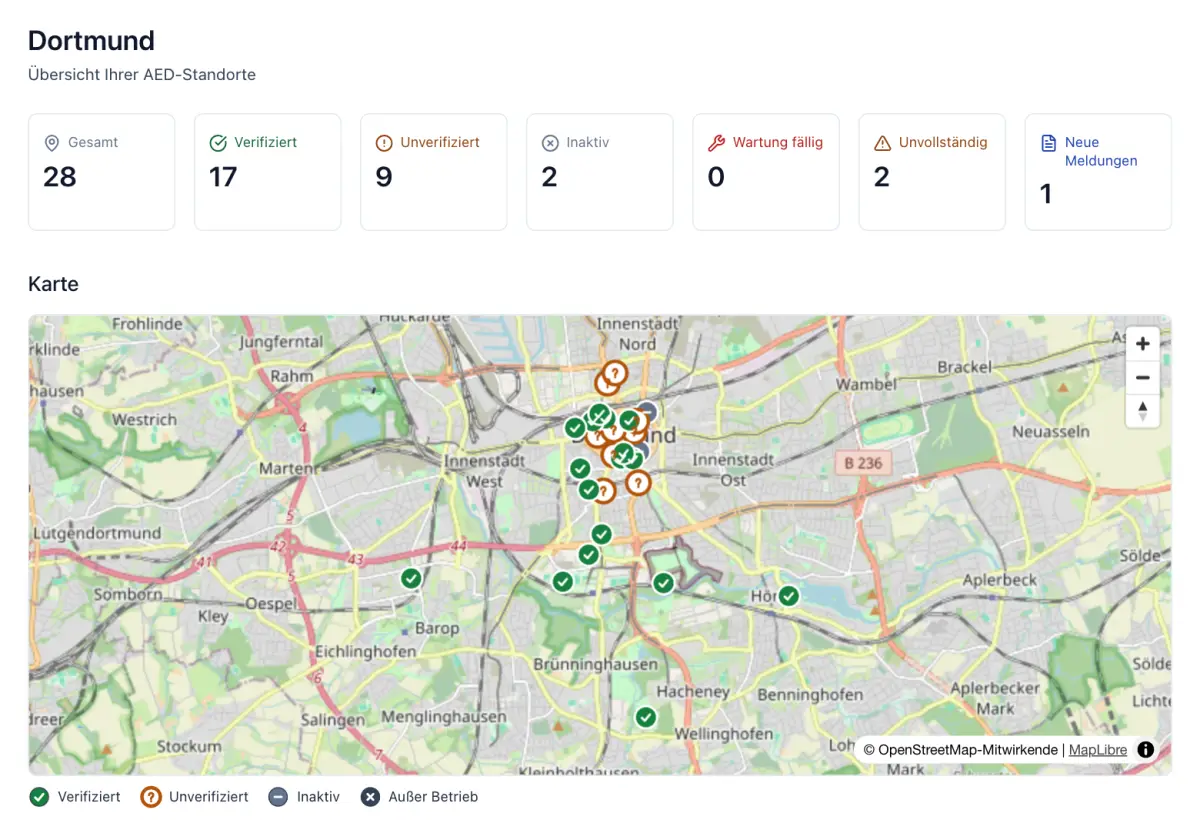1200x820 pixels.
Task: Click the Stockum label on the map
Action: point(189,746)
